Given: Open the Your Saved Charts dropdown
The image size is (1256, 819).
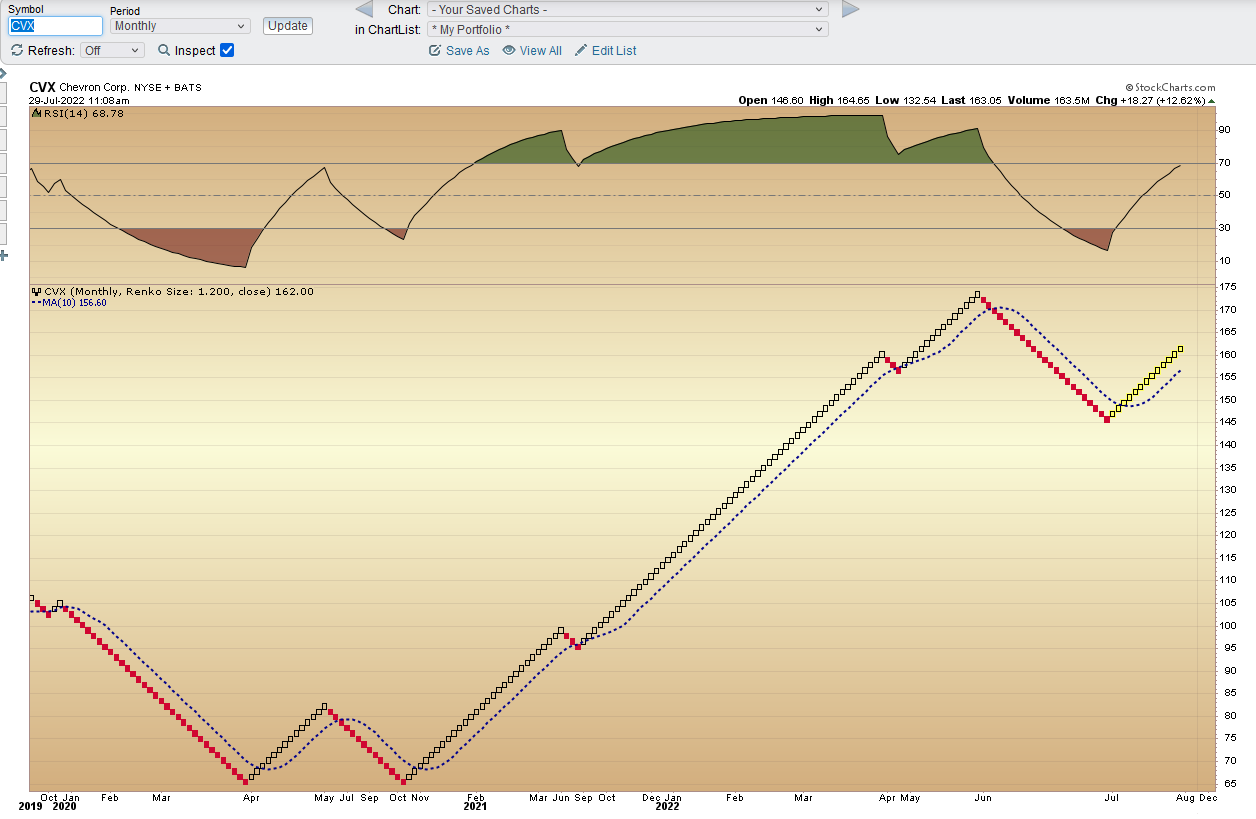Looking at the screenshot, I should (628, 9).
